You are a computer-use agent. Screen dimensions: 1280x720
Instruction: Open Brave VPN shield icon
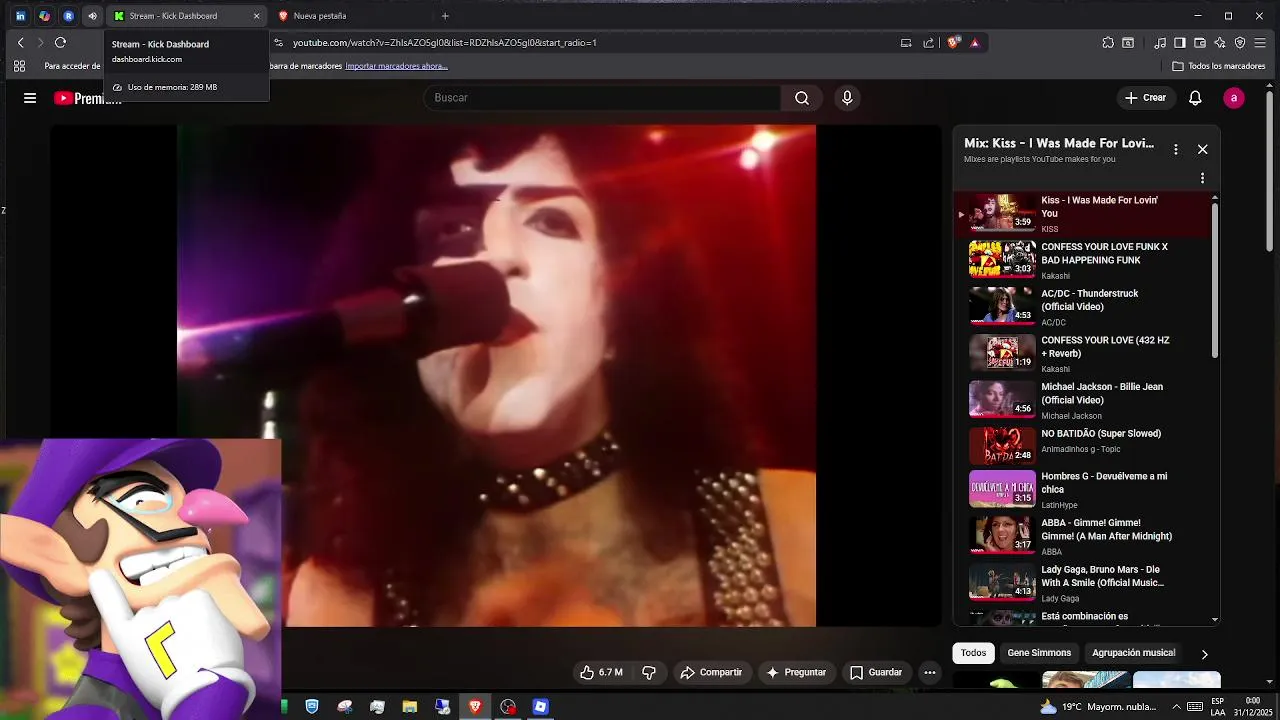1240,43
